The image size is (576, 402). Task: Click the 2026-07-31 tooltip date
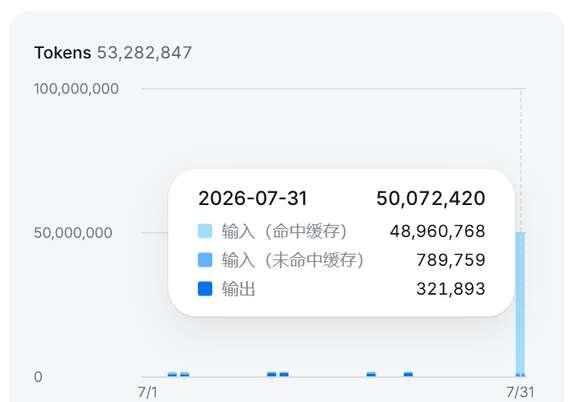click(252, 198)
